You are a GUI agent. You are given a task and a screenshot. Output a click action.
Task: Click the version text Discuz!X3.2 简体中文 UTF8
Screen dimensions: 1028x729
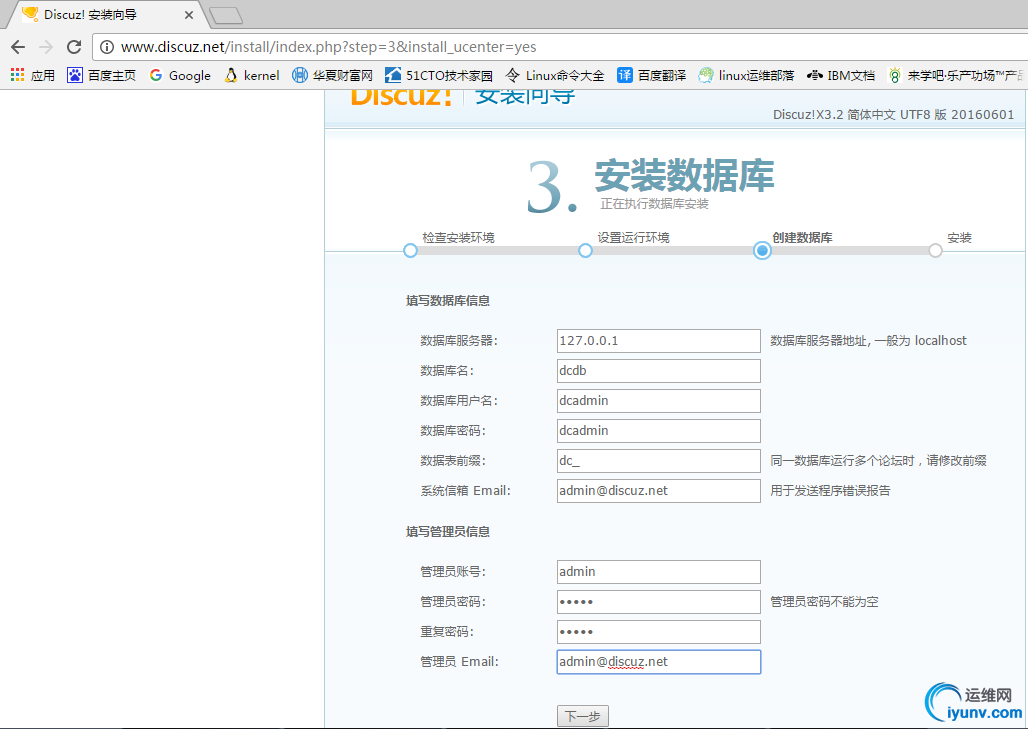click(894, 115)
